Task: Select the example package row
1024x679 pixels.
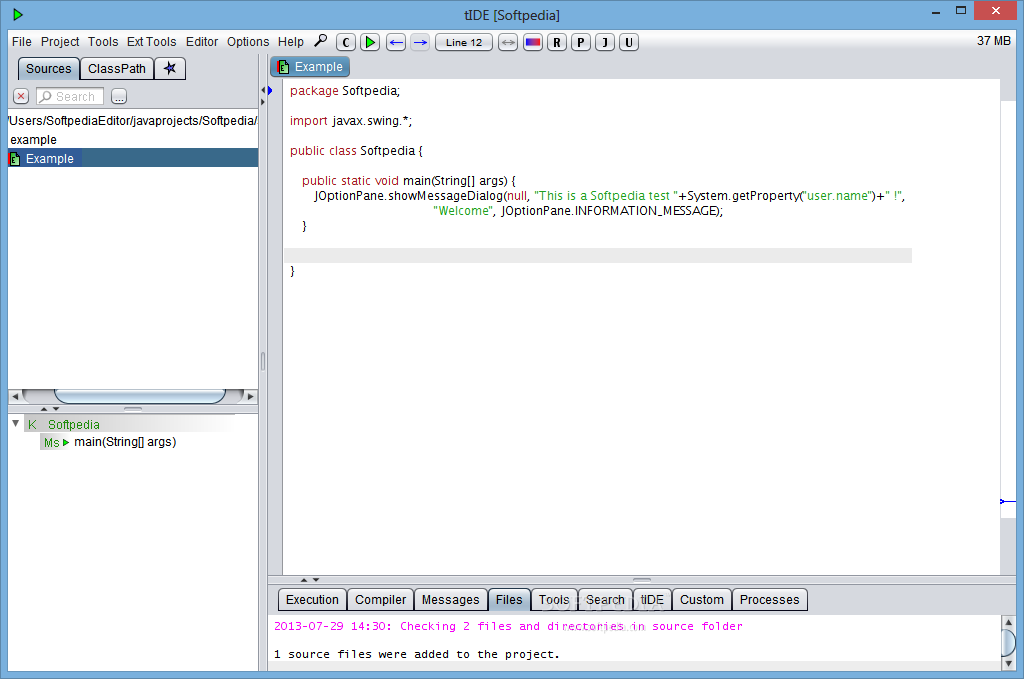Action: click(133, 140)
